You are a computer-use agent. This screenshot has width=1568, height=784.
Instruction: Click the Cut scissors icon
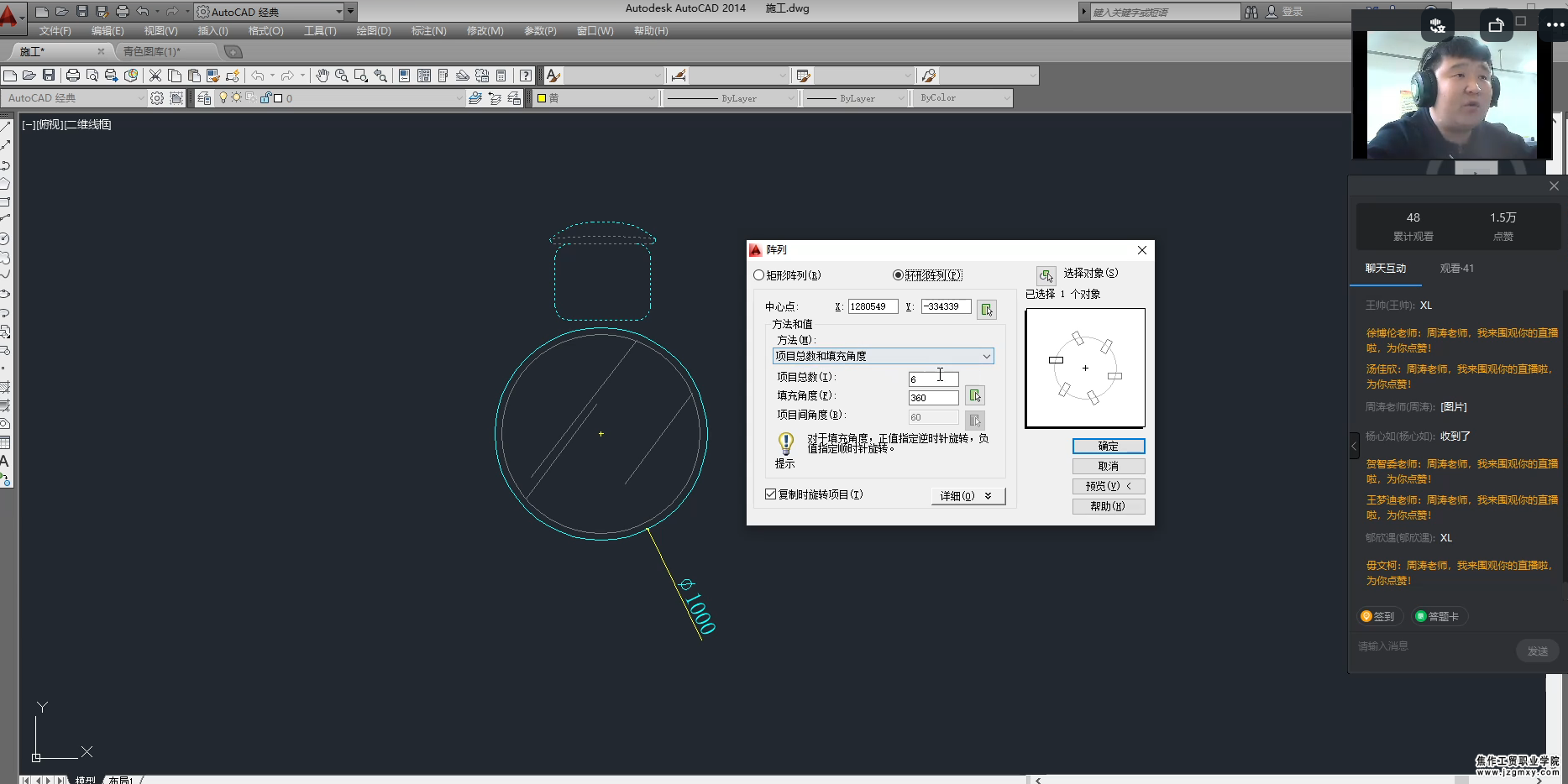pos(155,76)
